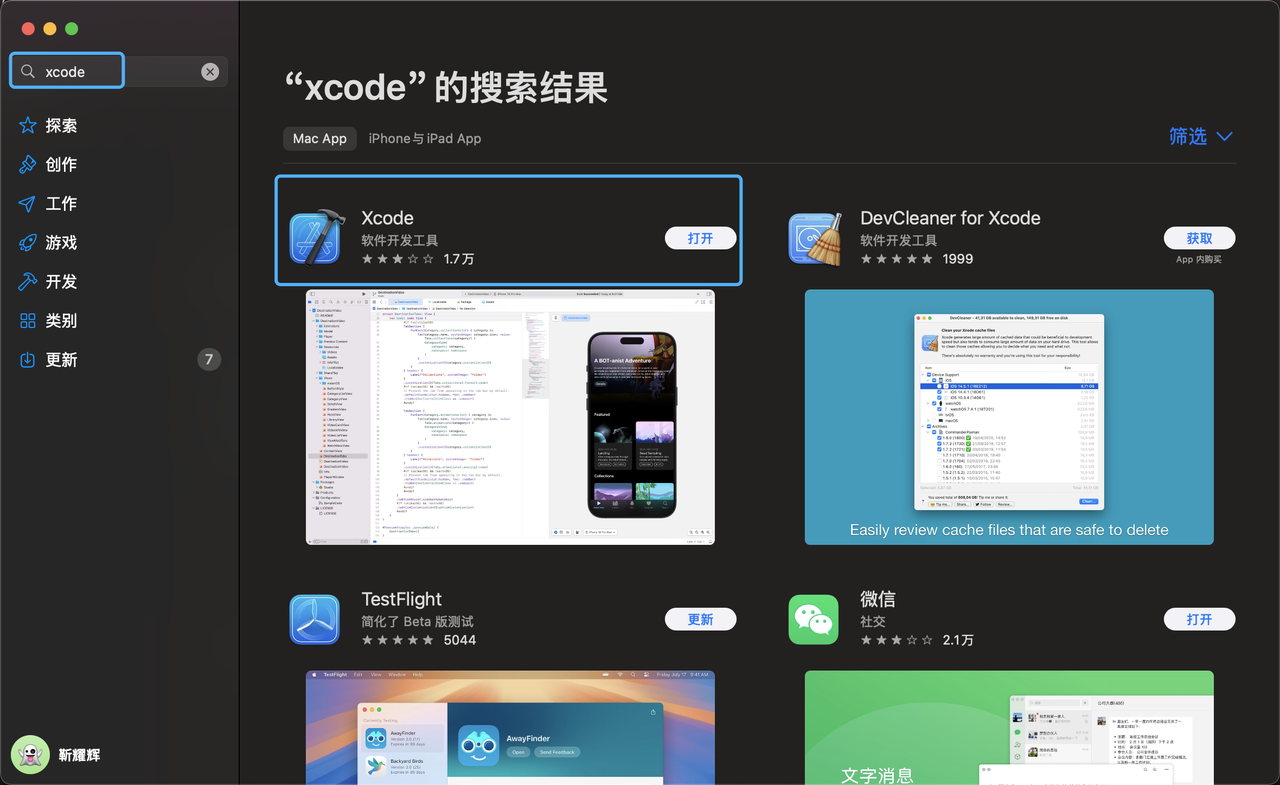
Task: Click 获取 button for DevCleaner for Xcode
Action: coord(1199,238)
